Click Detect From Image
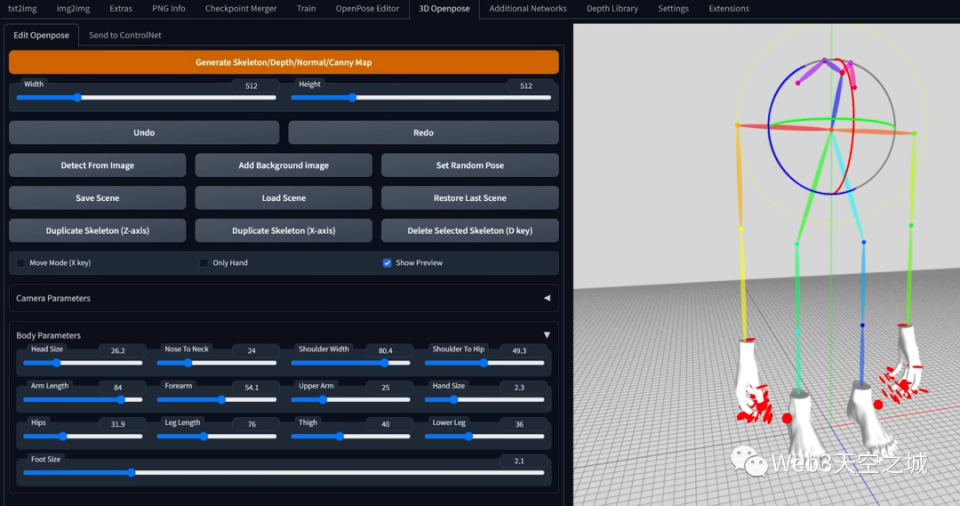Screen dimensions: 960x506 click(x=97, y=165)
